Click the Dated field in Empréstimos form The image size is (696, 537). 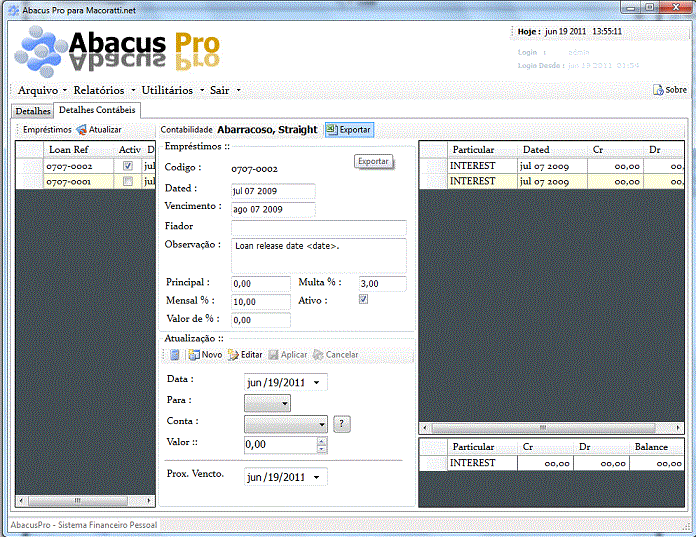273,191
